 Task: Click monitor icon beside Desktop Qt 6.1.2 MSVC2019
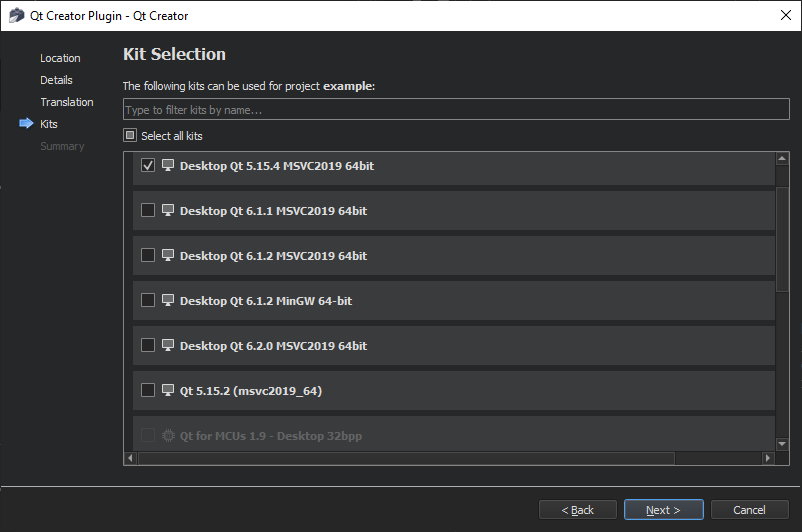168,256
